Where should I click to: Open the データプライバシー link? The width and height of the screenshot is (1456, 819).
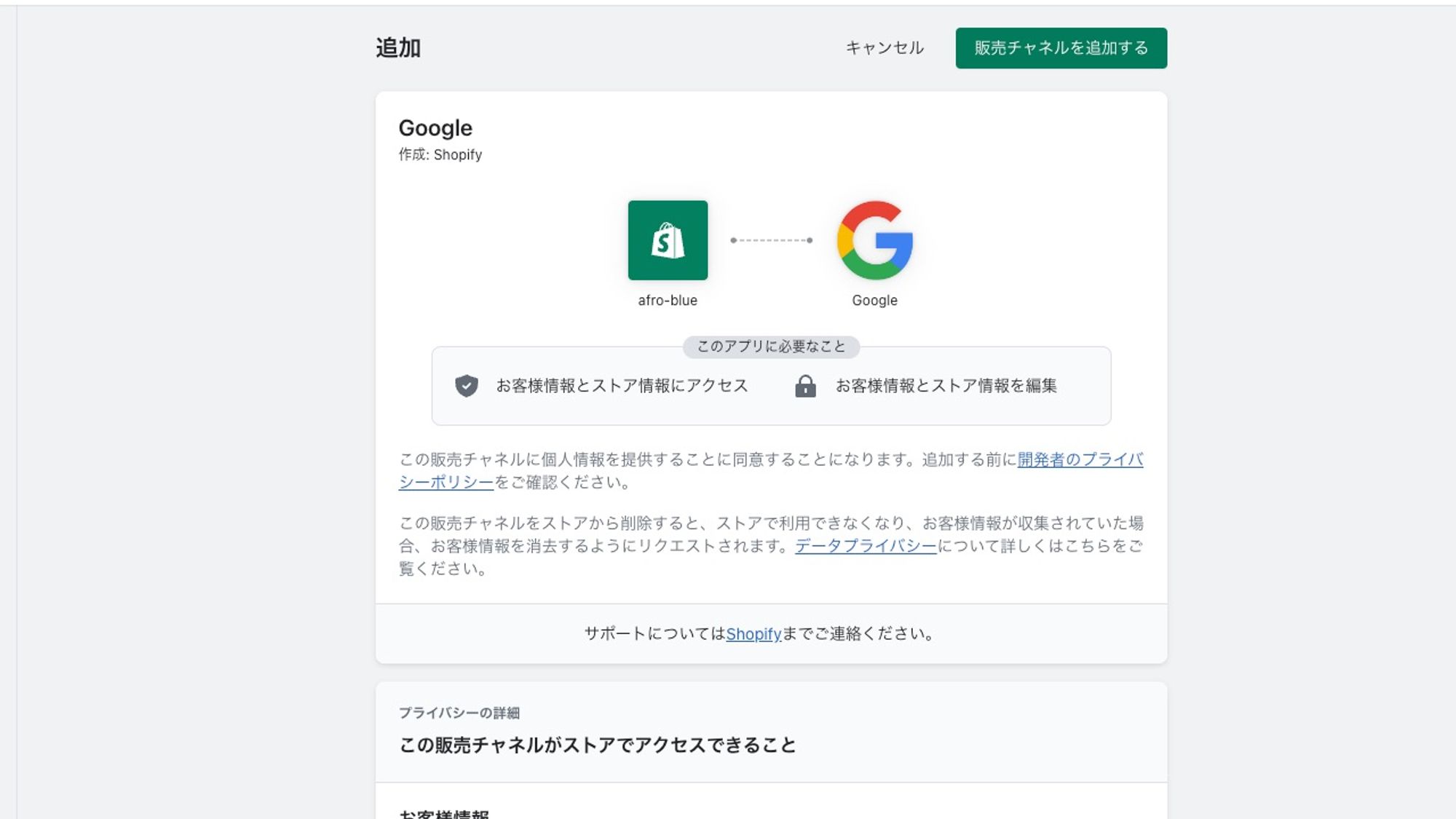(866, 546)
